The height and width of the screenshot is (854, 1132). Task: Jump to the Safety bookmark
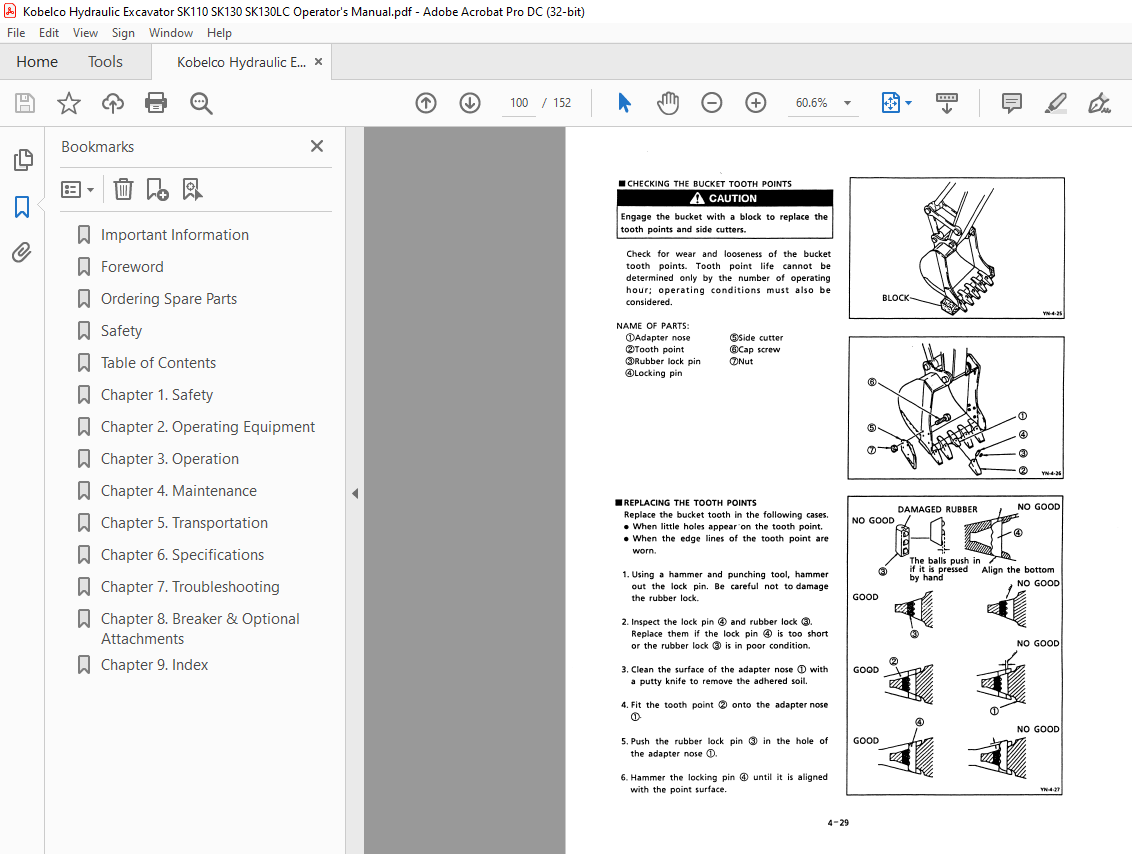[121, 331]
